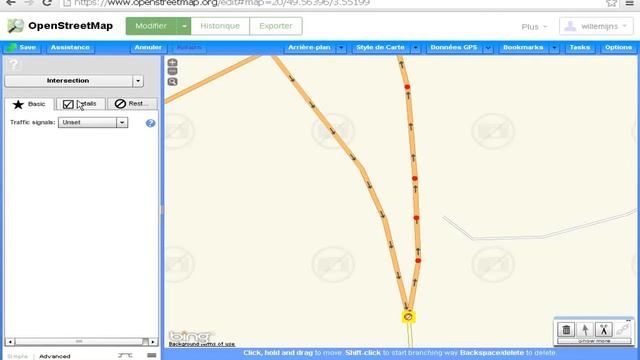
Task: Click the topmost red node on the road
Action: pos(407,87)
